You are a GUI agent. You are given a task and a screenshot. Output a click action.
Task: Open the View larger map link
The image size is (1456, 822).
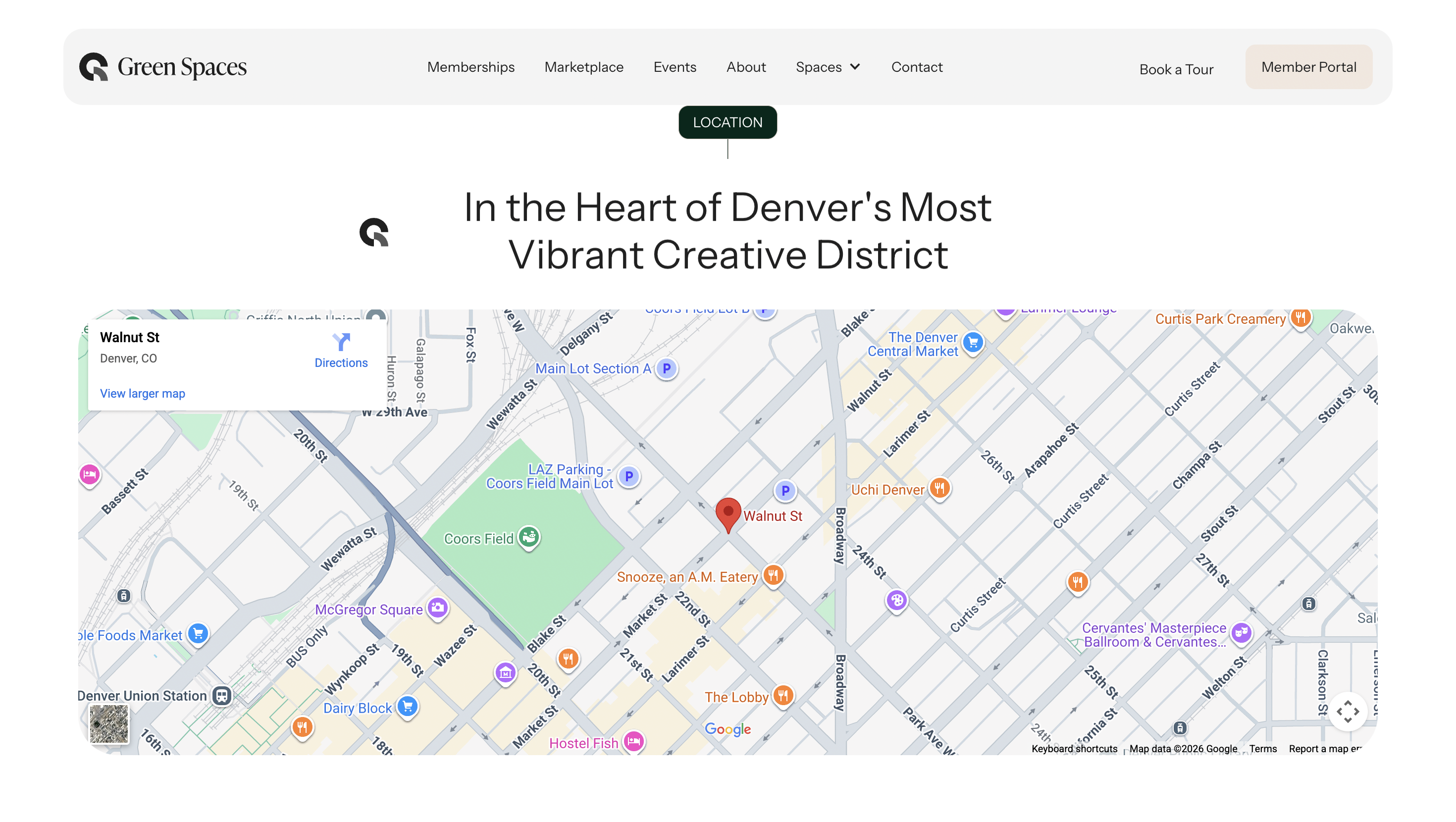pos(143,394)
